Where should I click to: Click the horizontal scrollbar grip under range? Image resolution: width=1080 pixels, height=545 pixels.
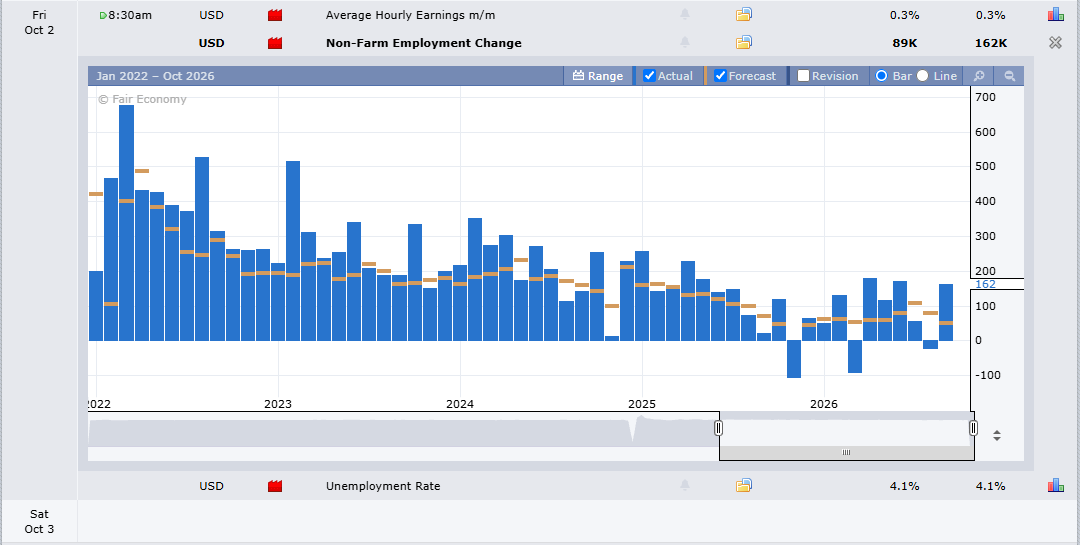coord(846,453)
